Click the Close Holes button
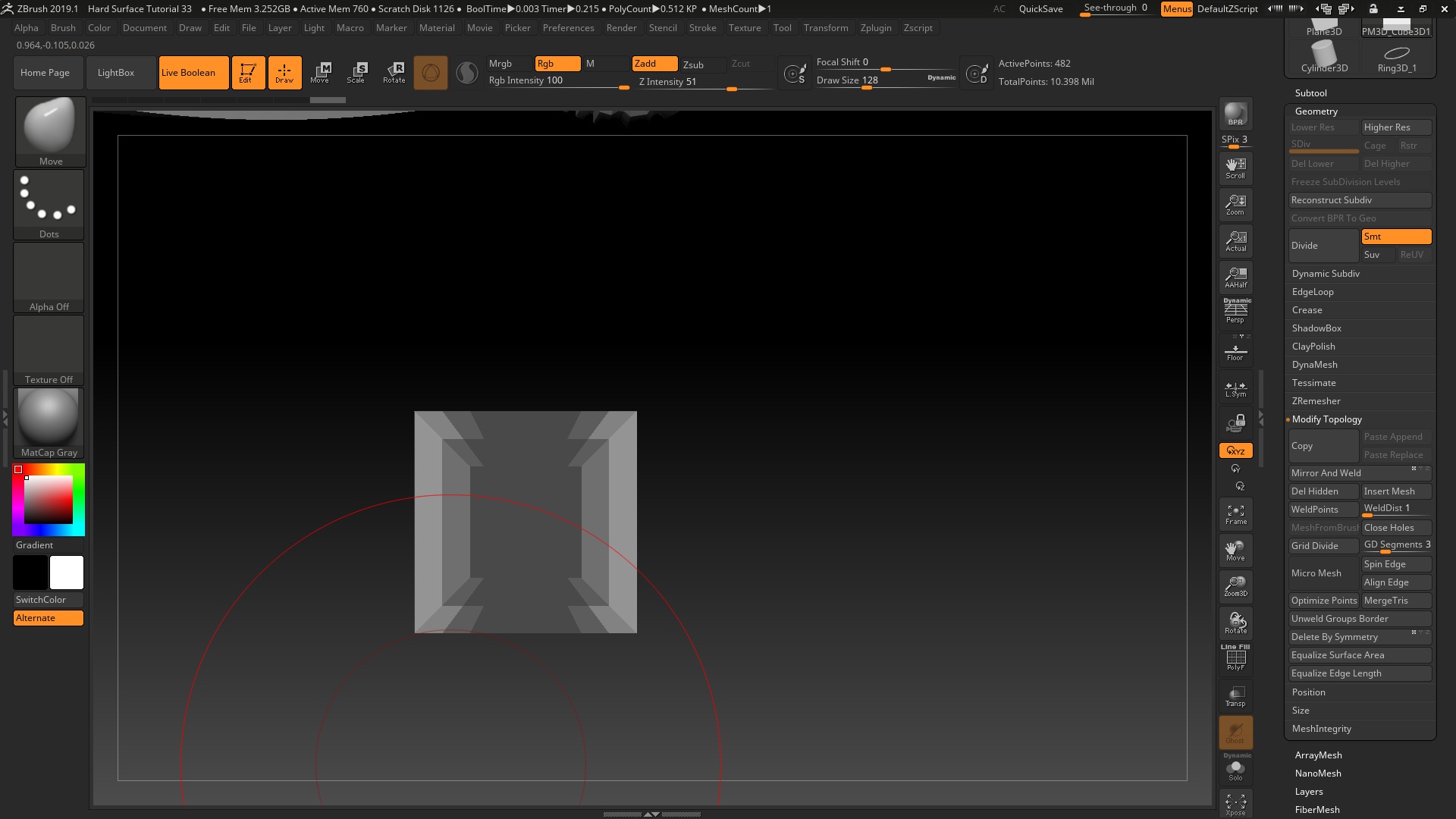The width and height of the screenshot is (1456, 819). pyautogui.click(x=1396, y=528)
